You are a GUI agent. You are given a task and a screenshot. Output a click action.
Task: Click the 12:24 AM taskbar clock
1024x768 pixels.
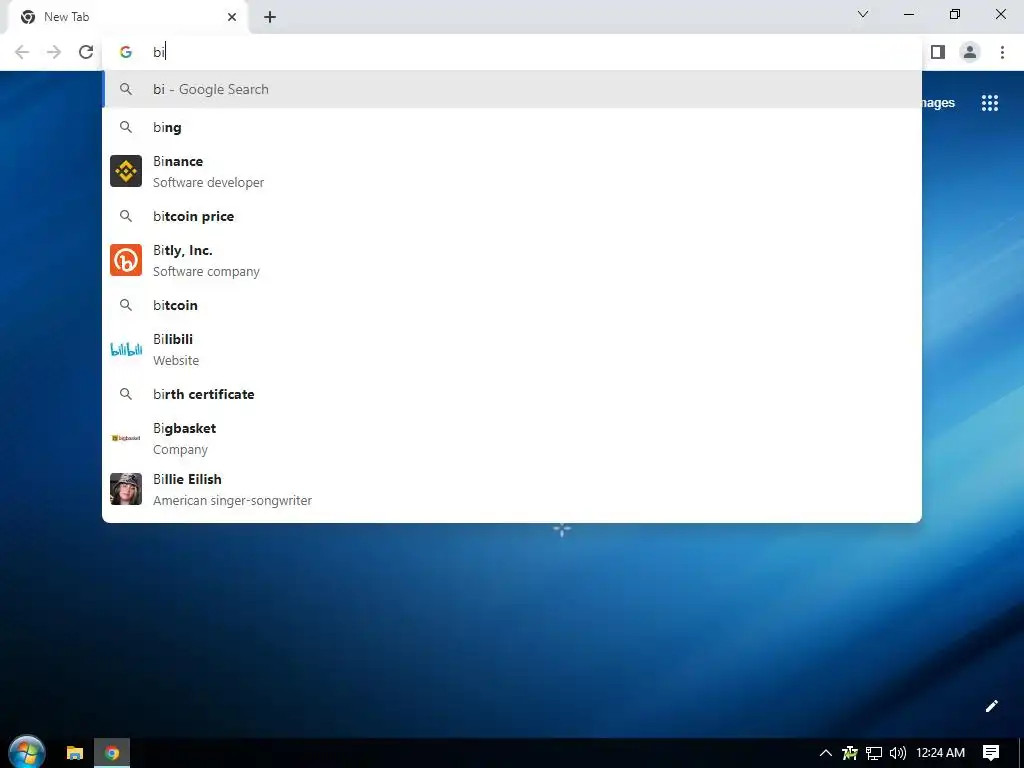pos(940,753)
